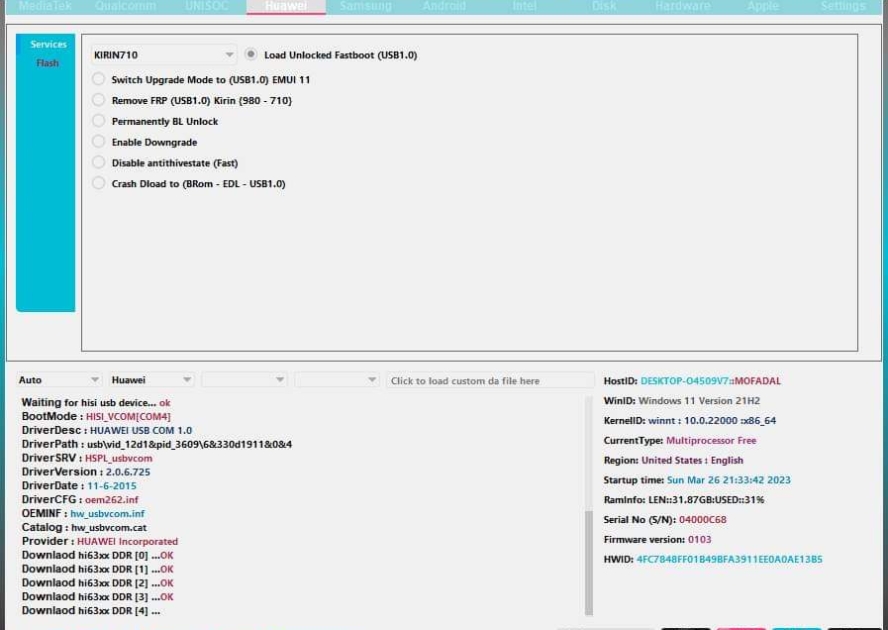Select Load Unlocked Fastboot (USB1.0) option
Screen dimensions: 888x630
point(251,55)
